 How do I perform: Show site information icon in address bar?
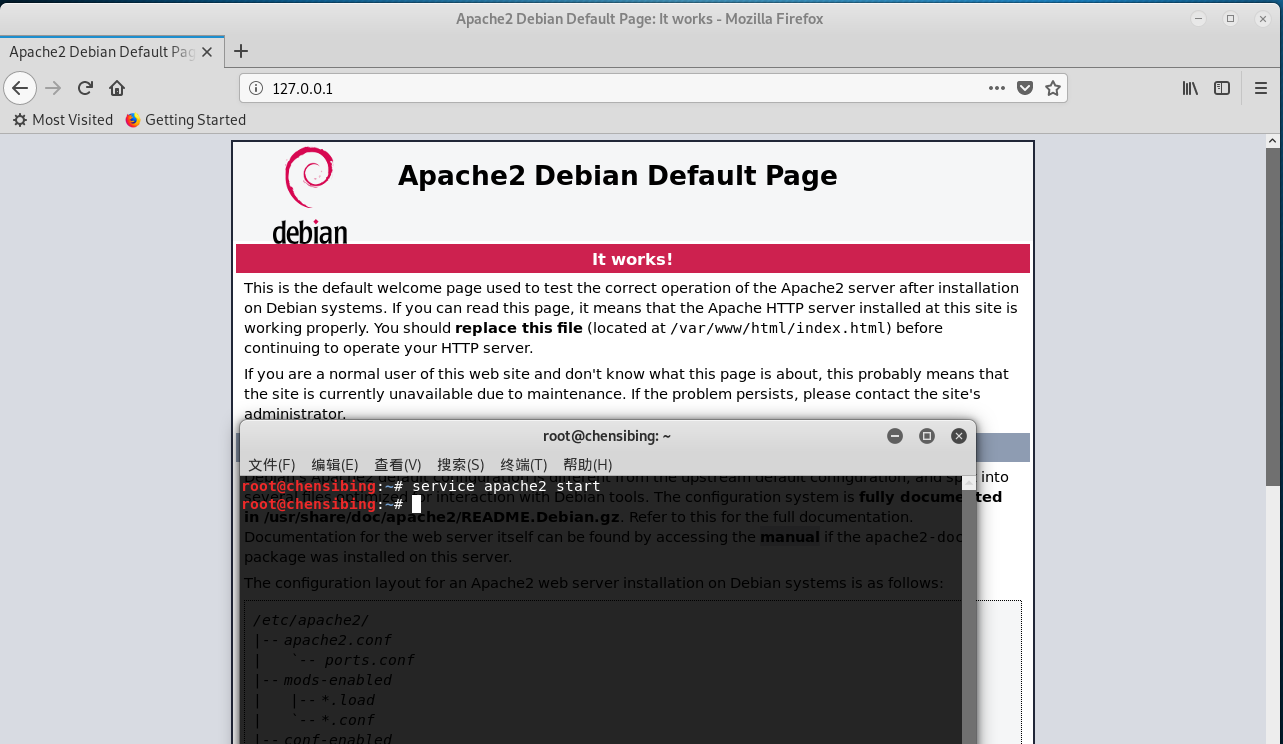coord(255,88)
